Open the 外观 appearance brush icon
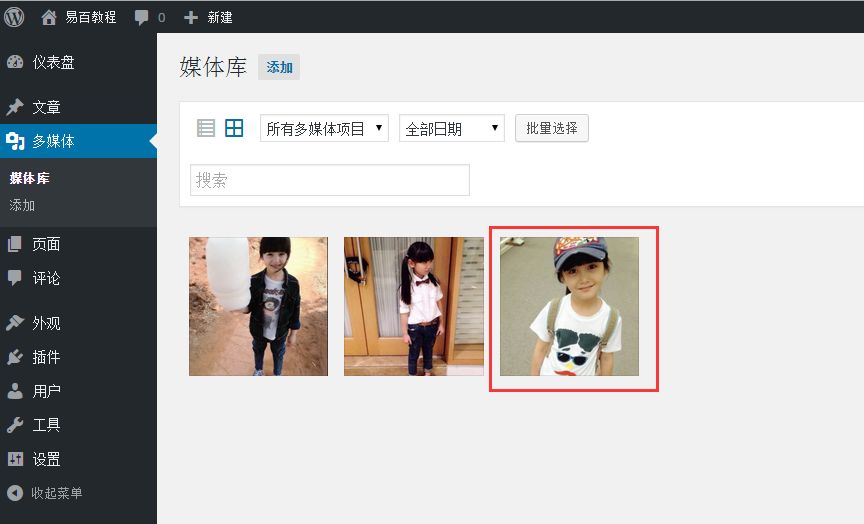 tap(15, 323)
